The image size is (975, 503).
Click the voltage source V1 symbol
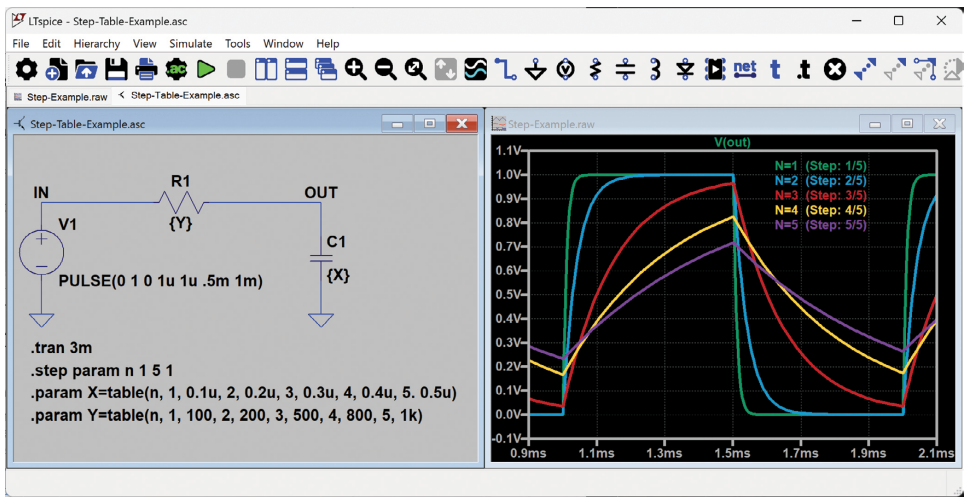[41, 252]
